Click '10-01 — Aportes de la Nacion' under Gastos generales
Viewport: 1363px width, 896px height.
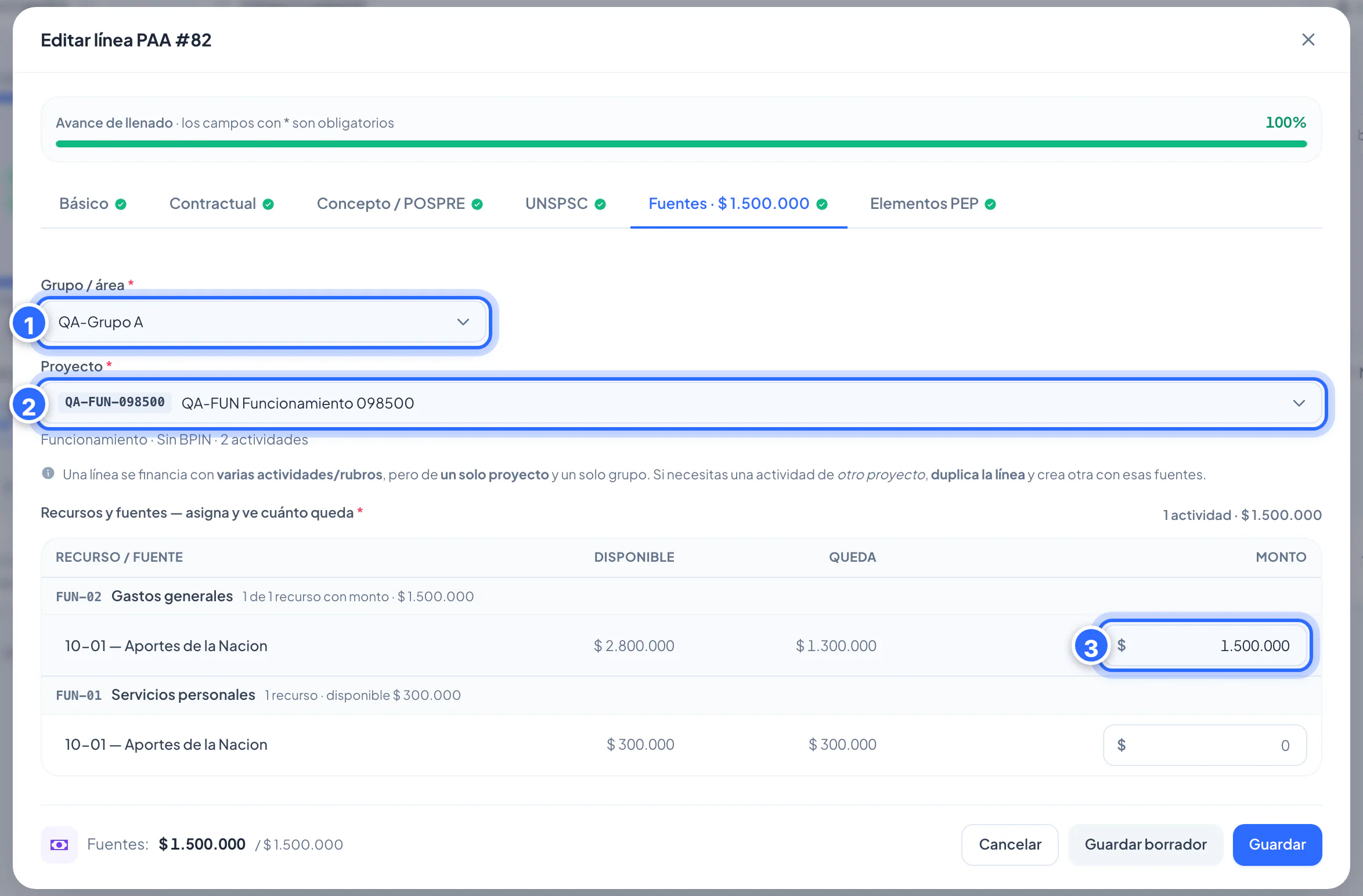(166, 646)
